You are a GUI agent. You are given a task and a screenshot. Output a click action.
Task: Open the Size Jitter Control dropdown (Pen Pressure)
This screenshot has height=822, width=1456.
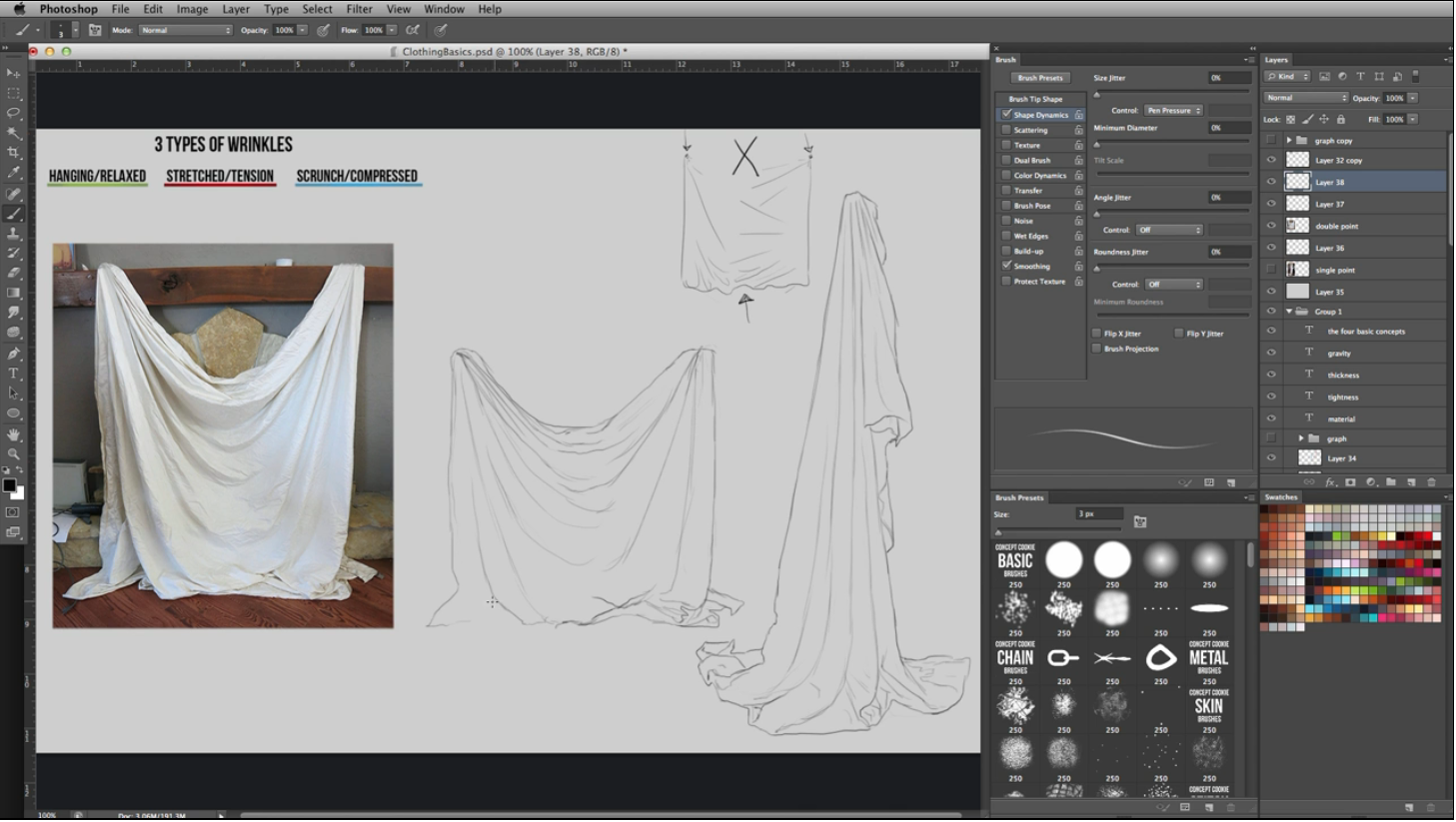coord(1173,110)
